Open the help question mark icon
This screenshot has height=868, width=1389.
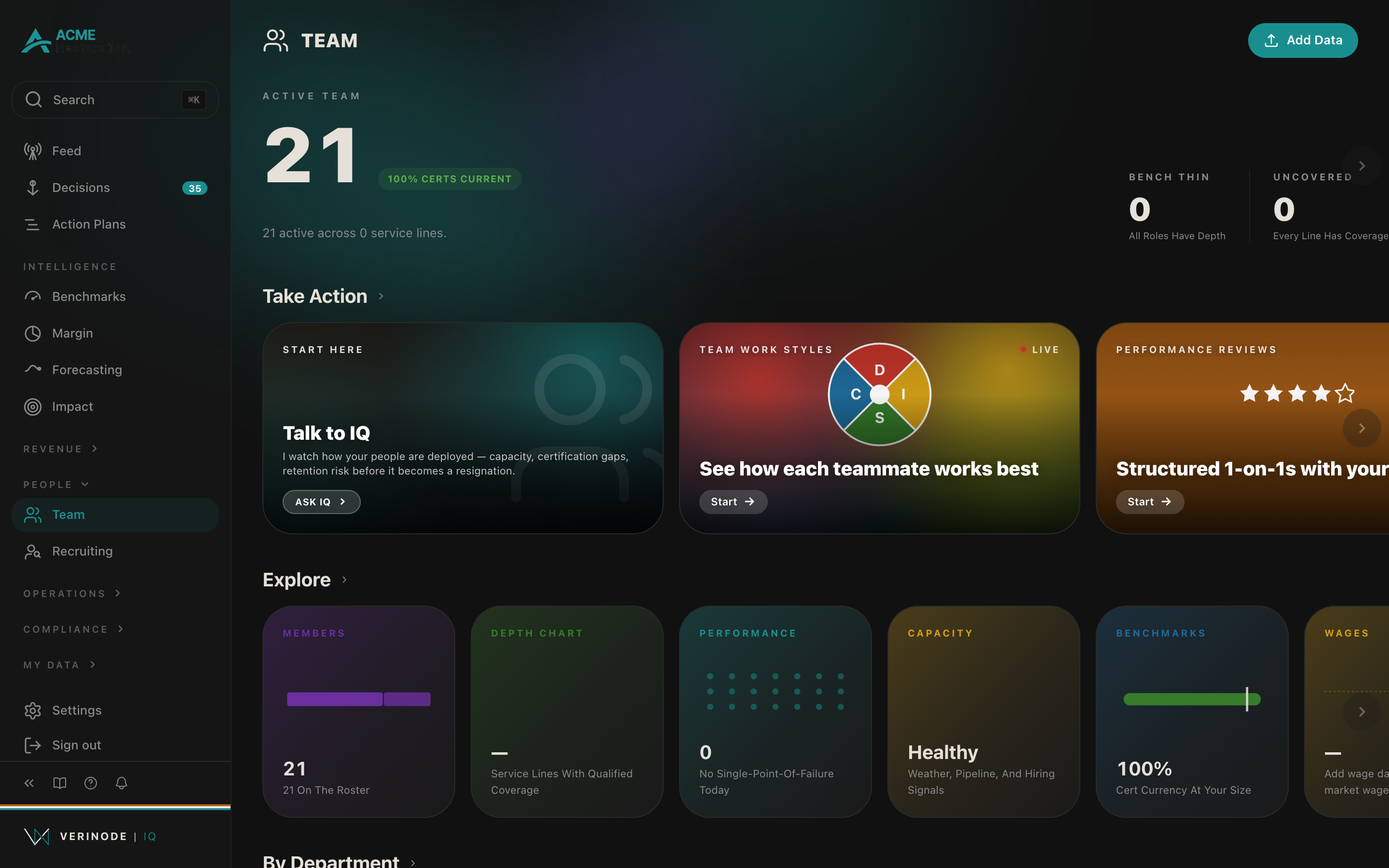point(91,783)
